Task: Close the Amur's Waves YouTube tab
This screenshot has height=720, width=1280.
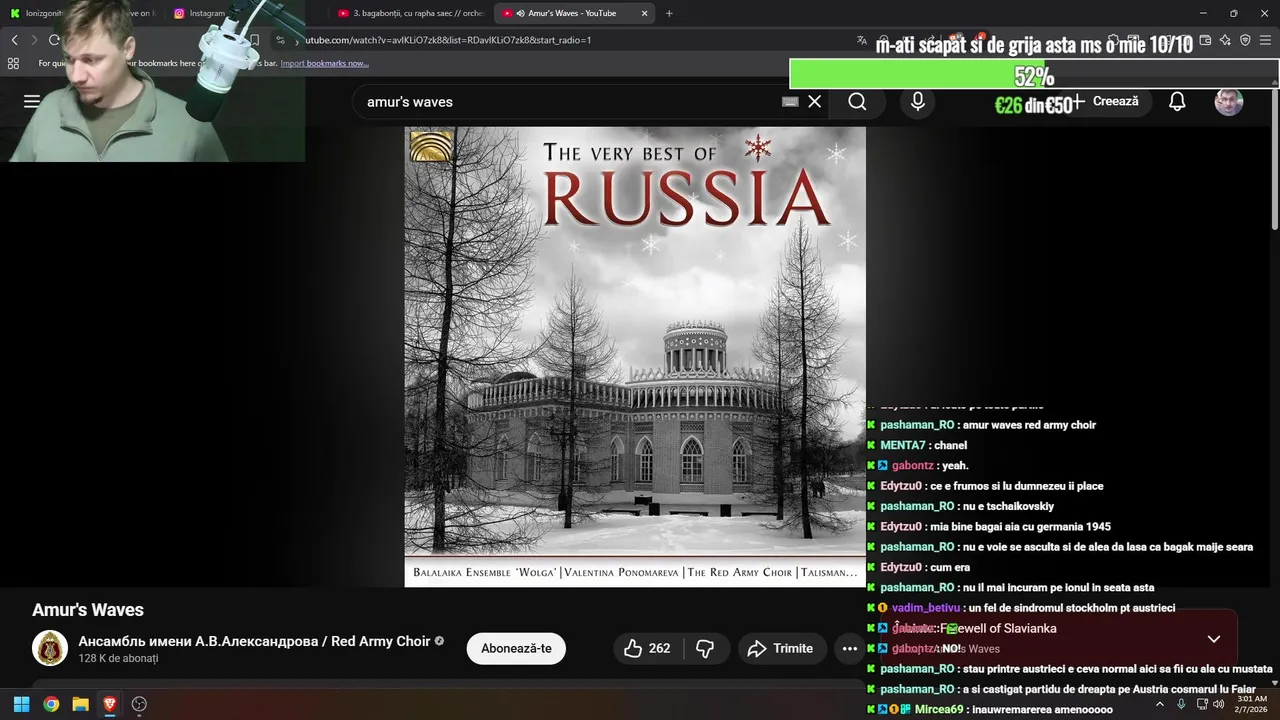Action: (x=644, y=13)
